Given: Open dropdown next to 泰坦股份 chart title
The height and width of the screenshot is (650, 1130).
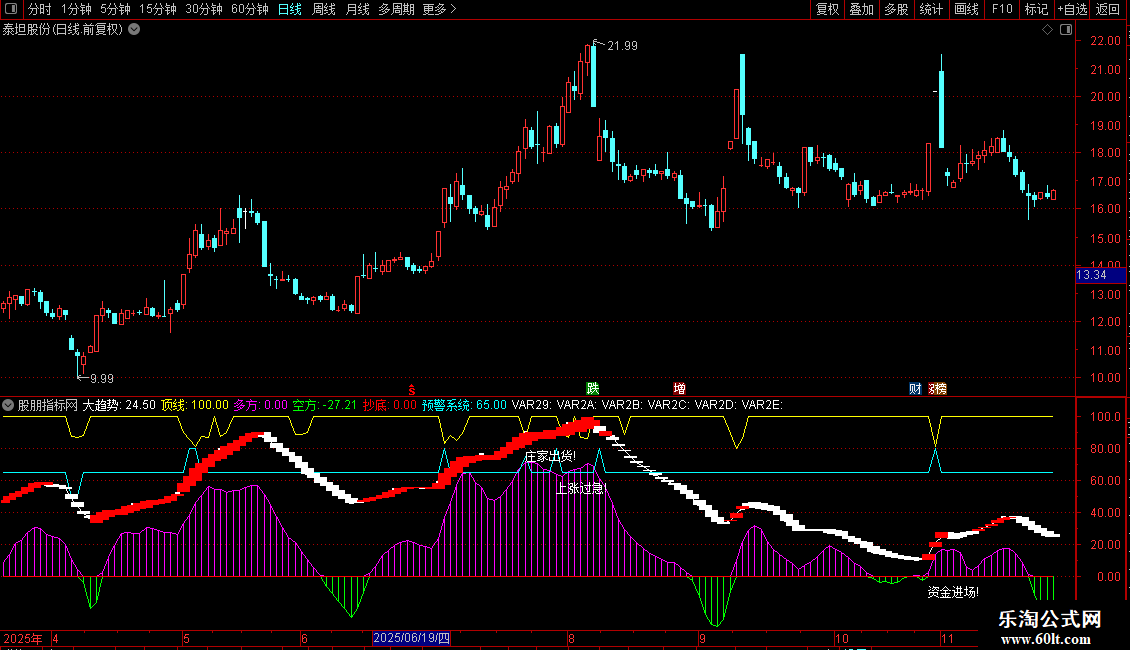Looking at the screenshot, I should (135, 29).
